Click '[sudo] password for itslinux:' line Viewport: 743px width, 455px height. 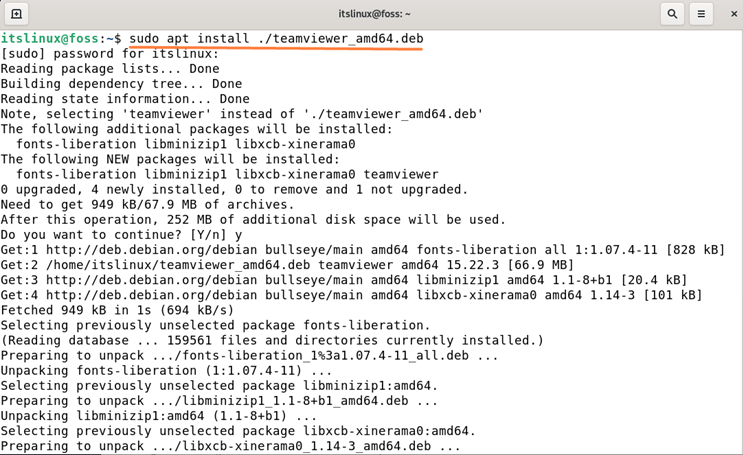click(110, 54)
